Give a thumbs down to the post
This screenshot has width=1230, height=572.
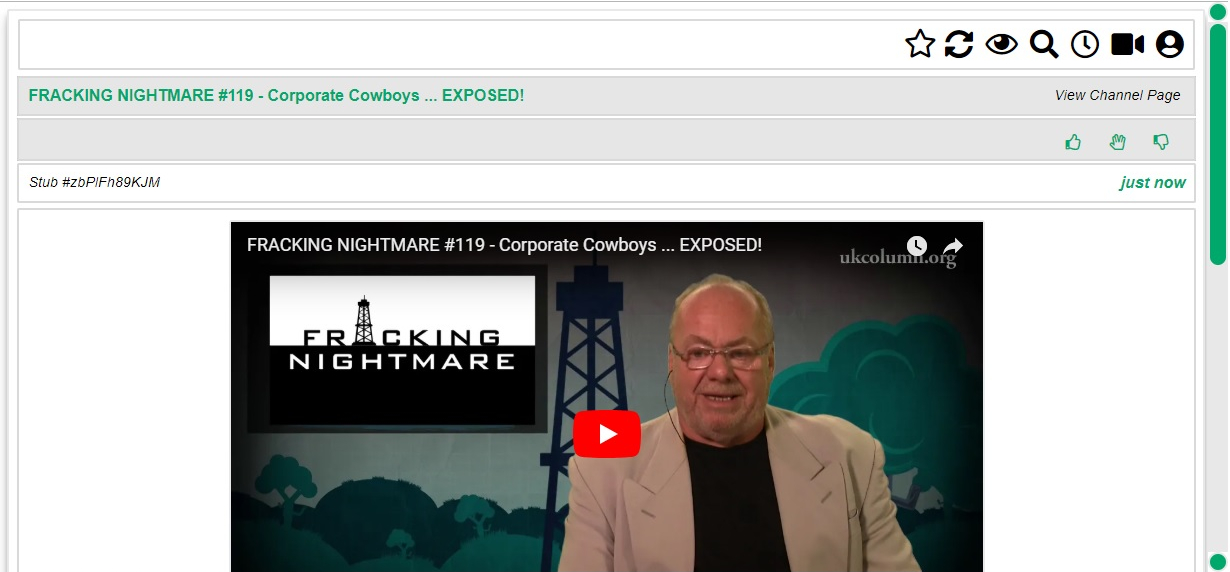(x=1161, y=142)
